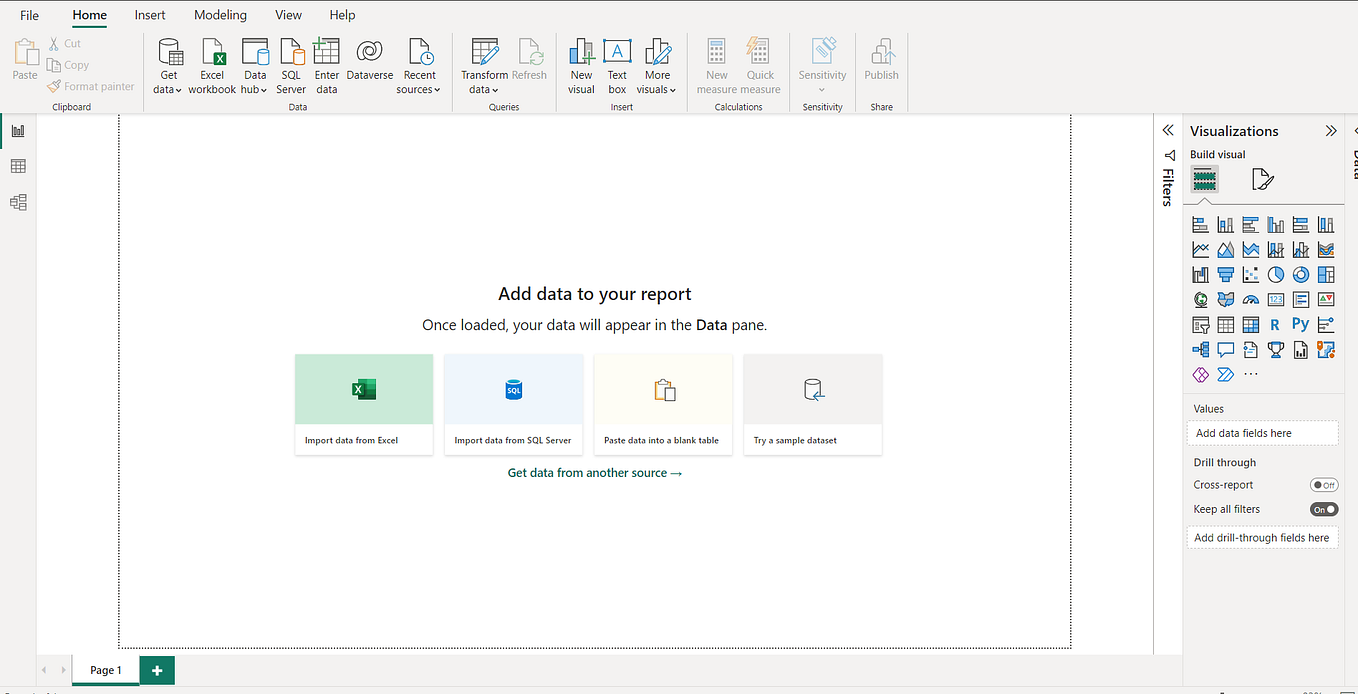Turn off Keep all filters
The width and height of the screenshot is (1358, 694).
point(1323,509)
